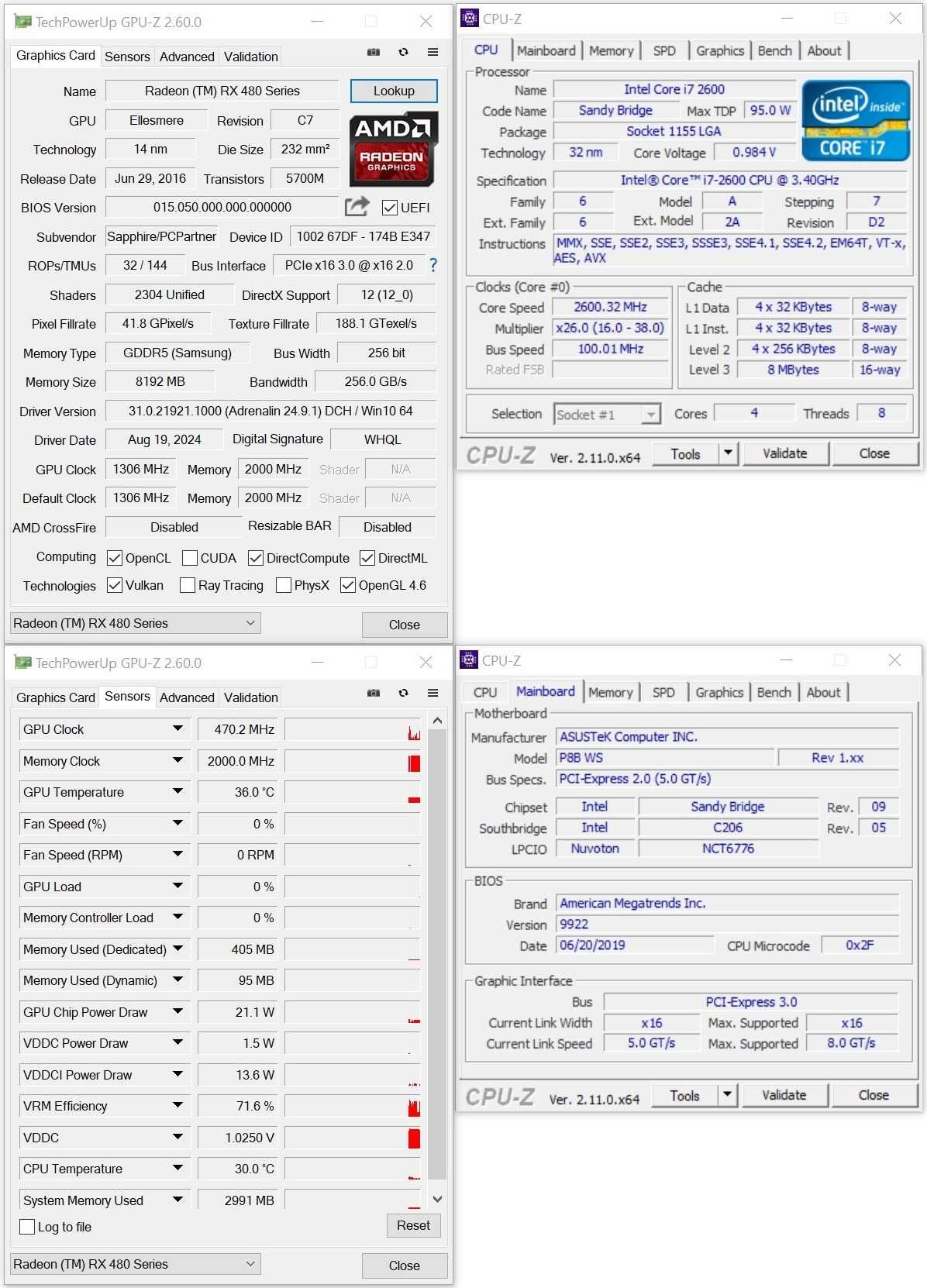Click the Intel Core i7 2600 processor name field
This screenshot has height=1288, width=927.
(x=674, y=89)
